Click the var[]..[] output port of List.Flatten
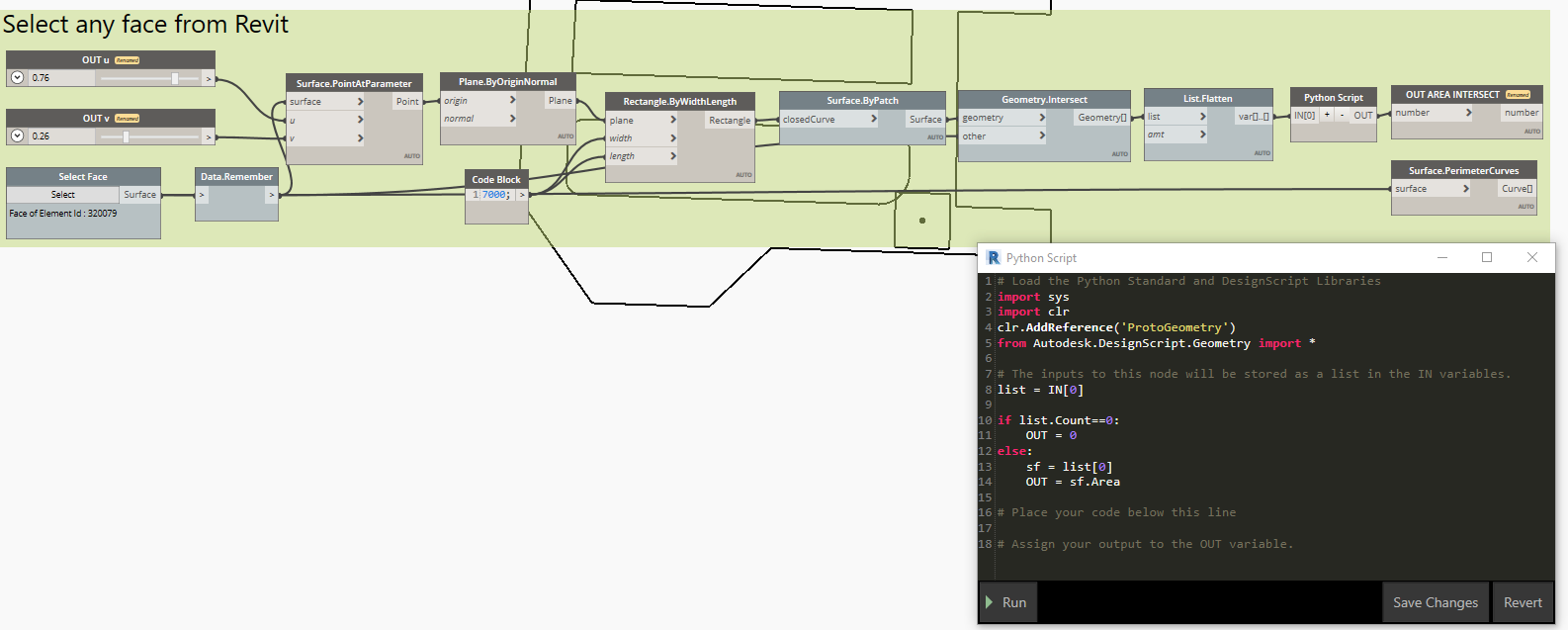Viewport: 1568px width, 630px height. point(1254,116)
